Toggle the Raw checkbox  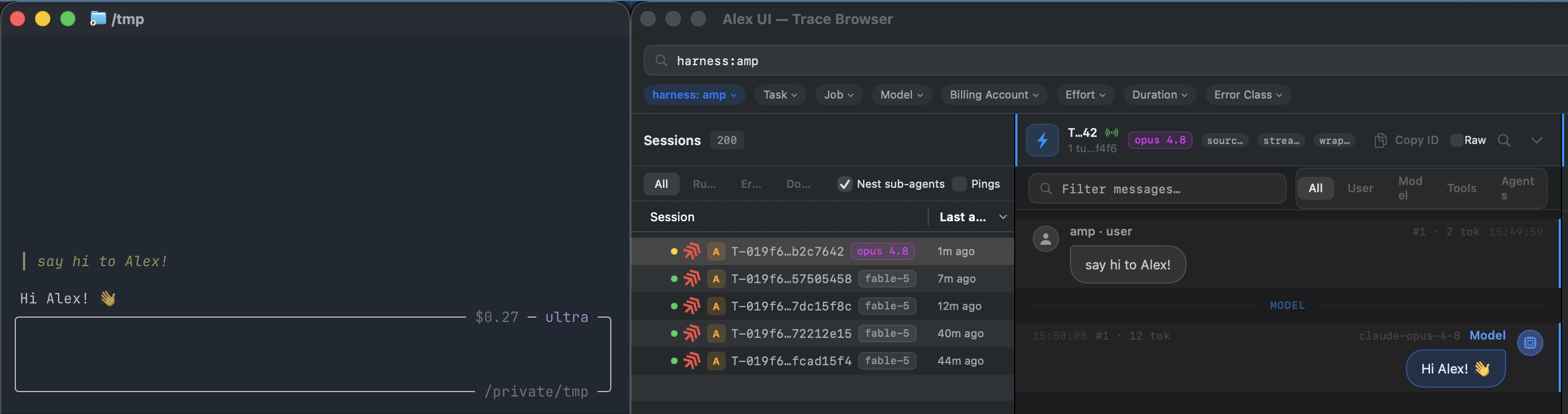pos(1456,140)
